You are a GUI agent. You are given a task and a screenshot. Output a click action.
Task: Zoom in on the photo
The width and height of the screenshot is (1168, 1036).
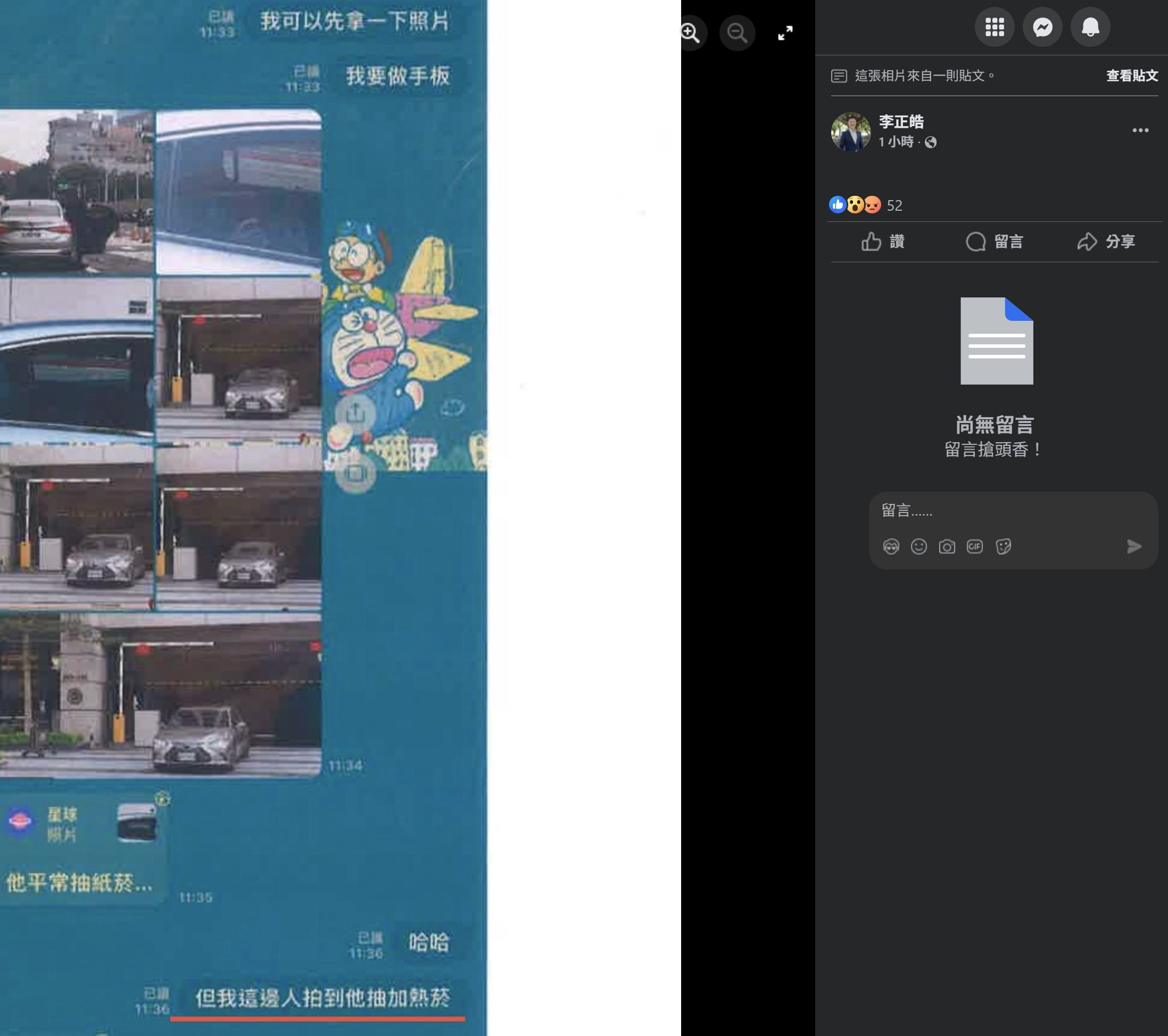point(690,33)
